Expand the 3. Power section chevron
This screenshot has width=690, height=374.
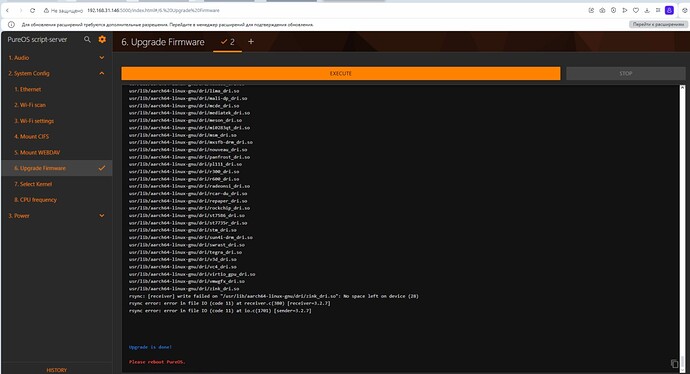pos(102,216)
